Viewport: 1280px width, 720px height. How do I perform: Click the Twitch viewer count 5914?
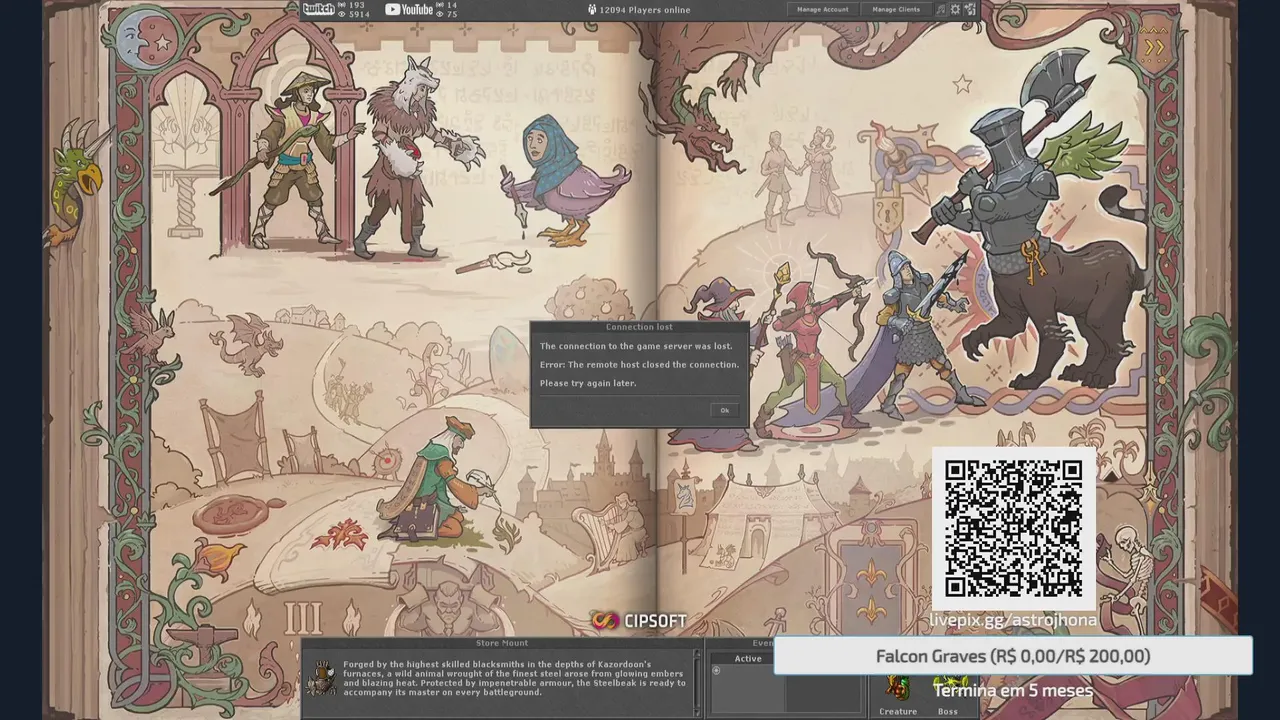pyautogui.click(x=359, y=14)
